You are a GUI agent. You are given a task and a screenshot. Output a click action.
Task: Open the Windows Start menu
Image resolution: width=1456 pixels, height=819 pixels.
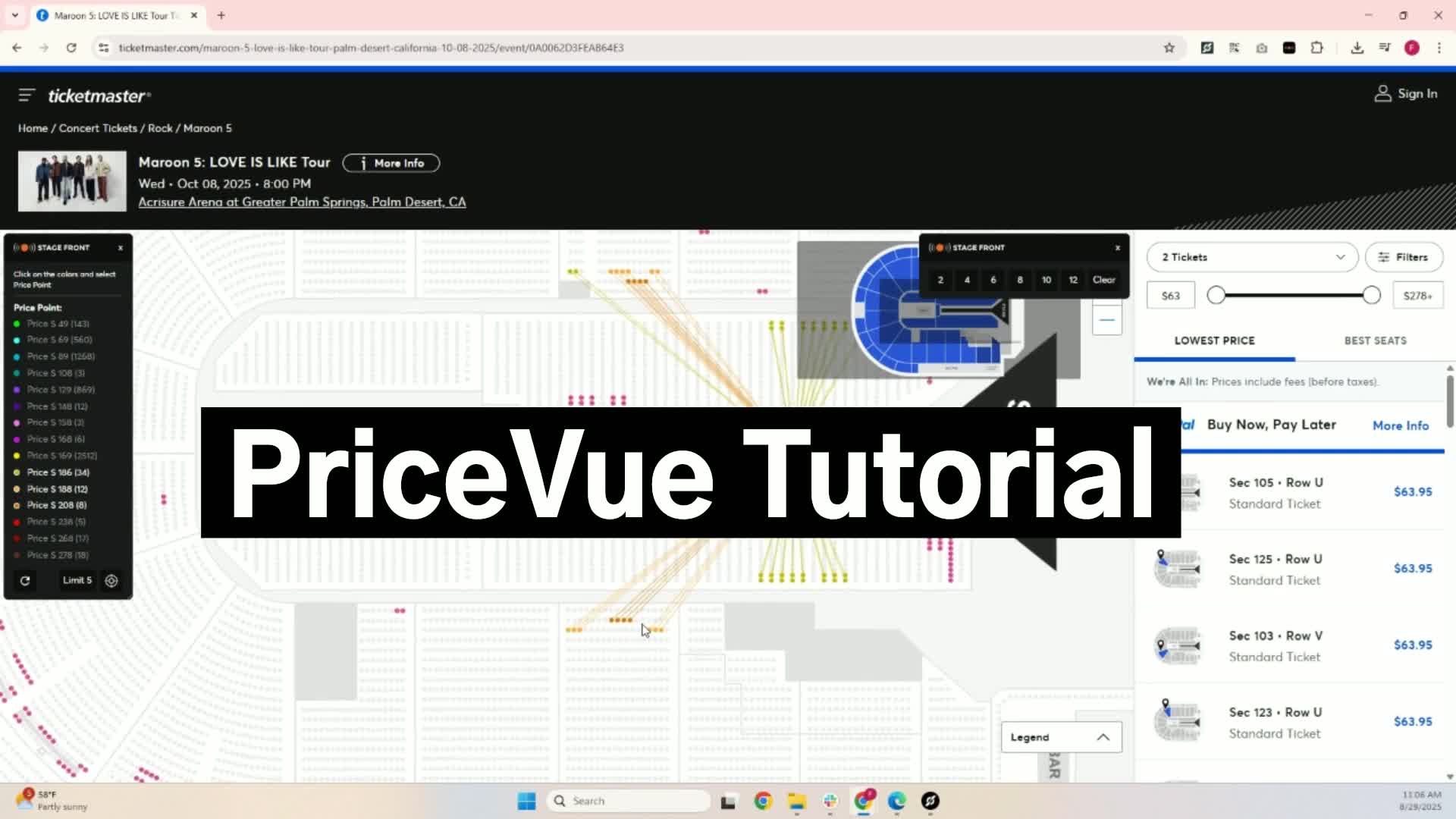[x=526, y=801]
